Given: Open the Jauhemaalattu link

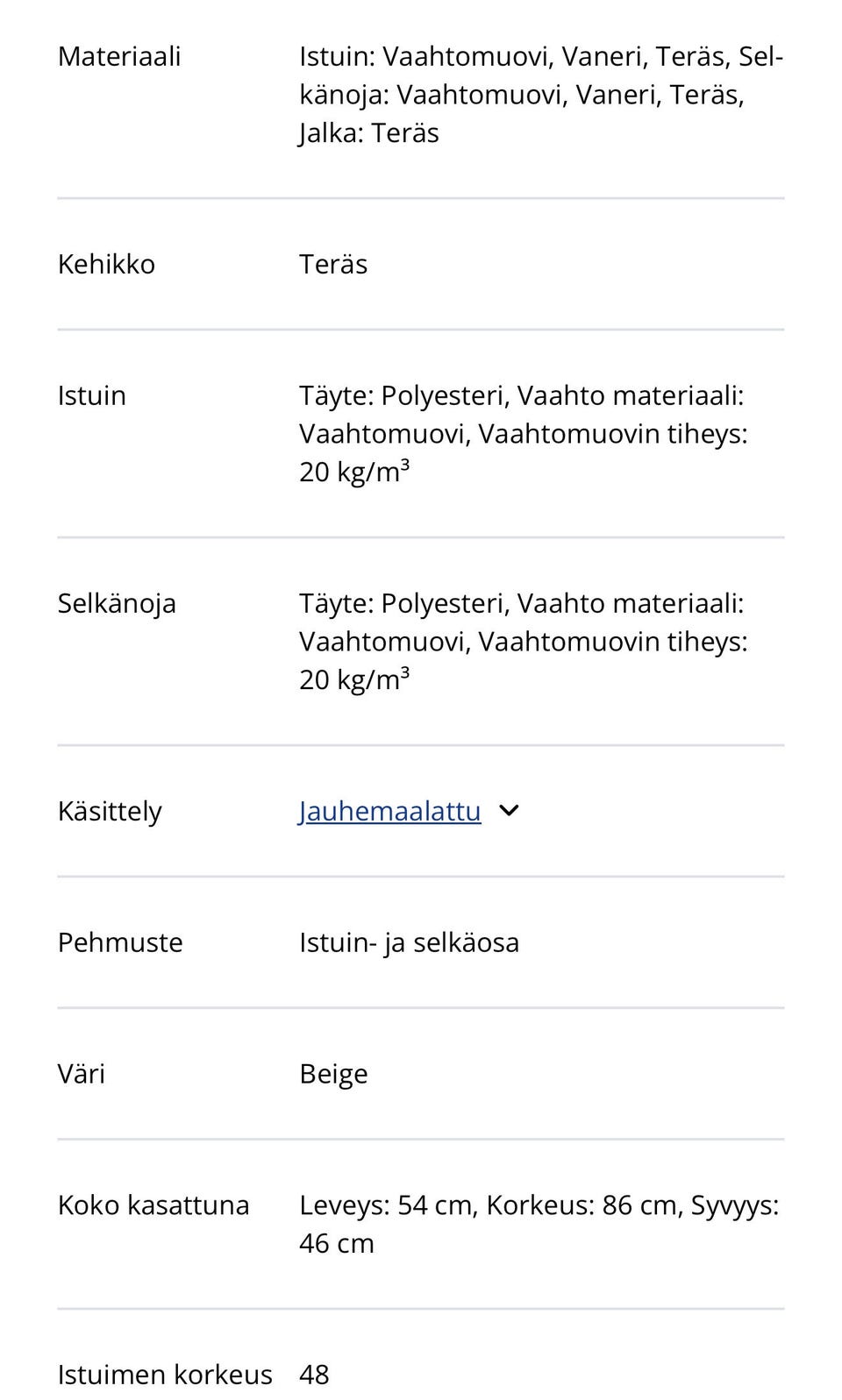Looking at the screenshot, I should coord(389,811).
